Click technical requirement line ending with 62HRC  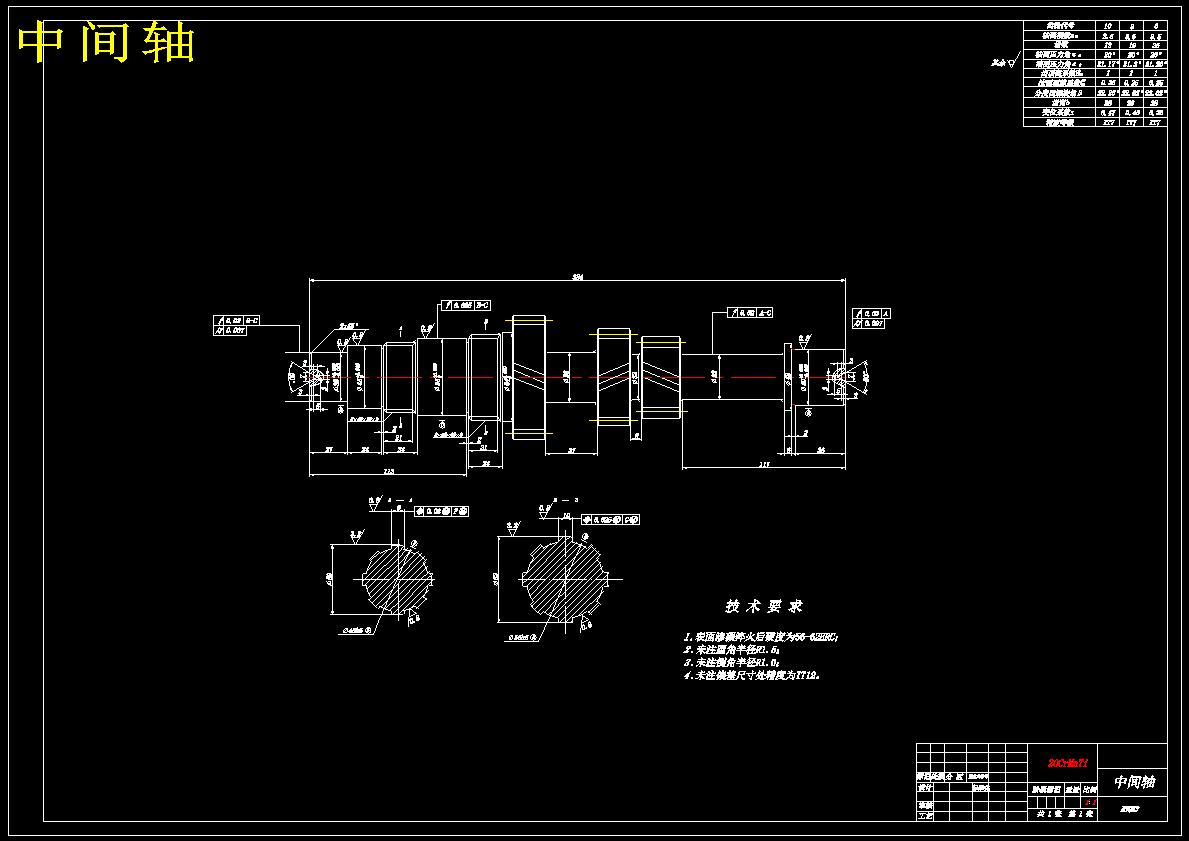[x=761, y=638]
